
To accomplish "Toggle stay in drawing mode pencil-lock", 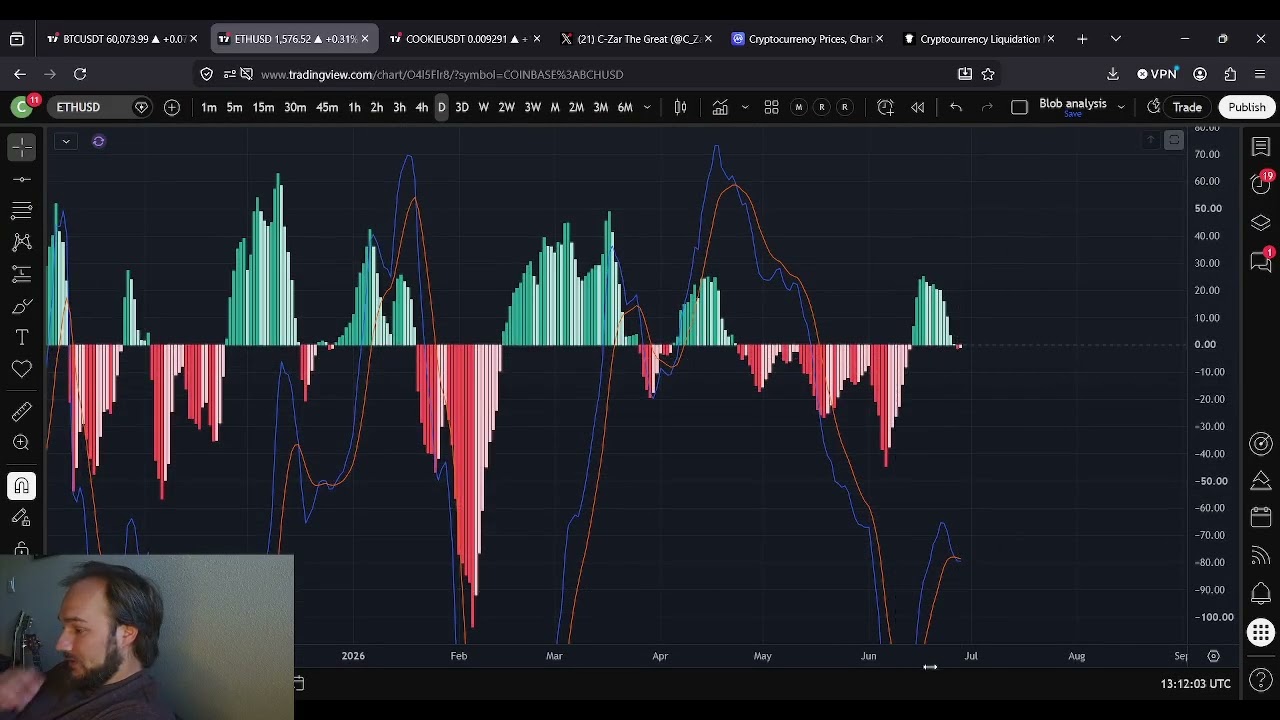I will point(22,518).
